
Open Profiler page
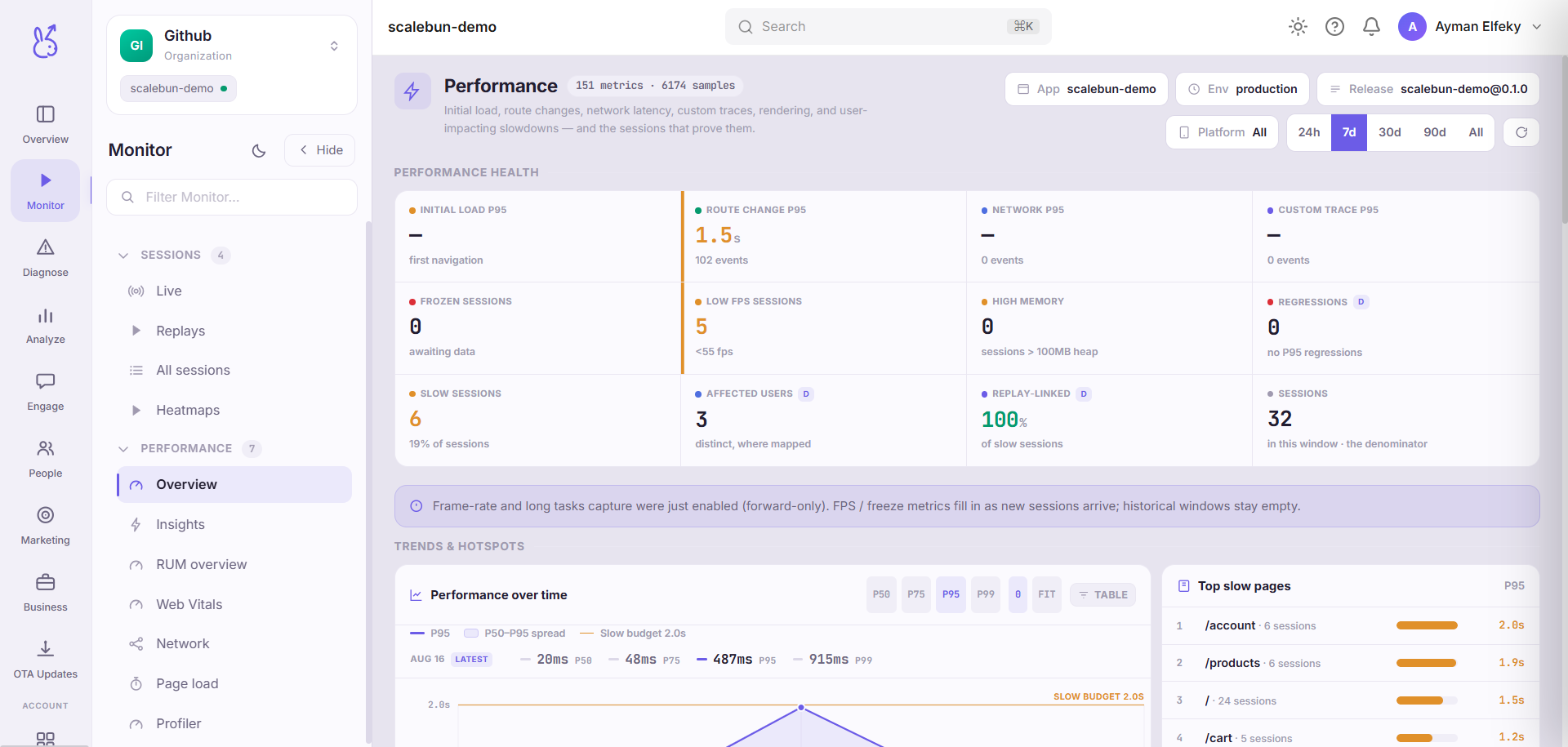tap(235, 723)
